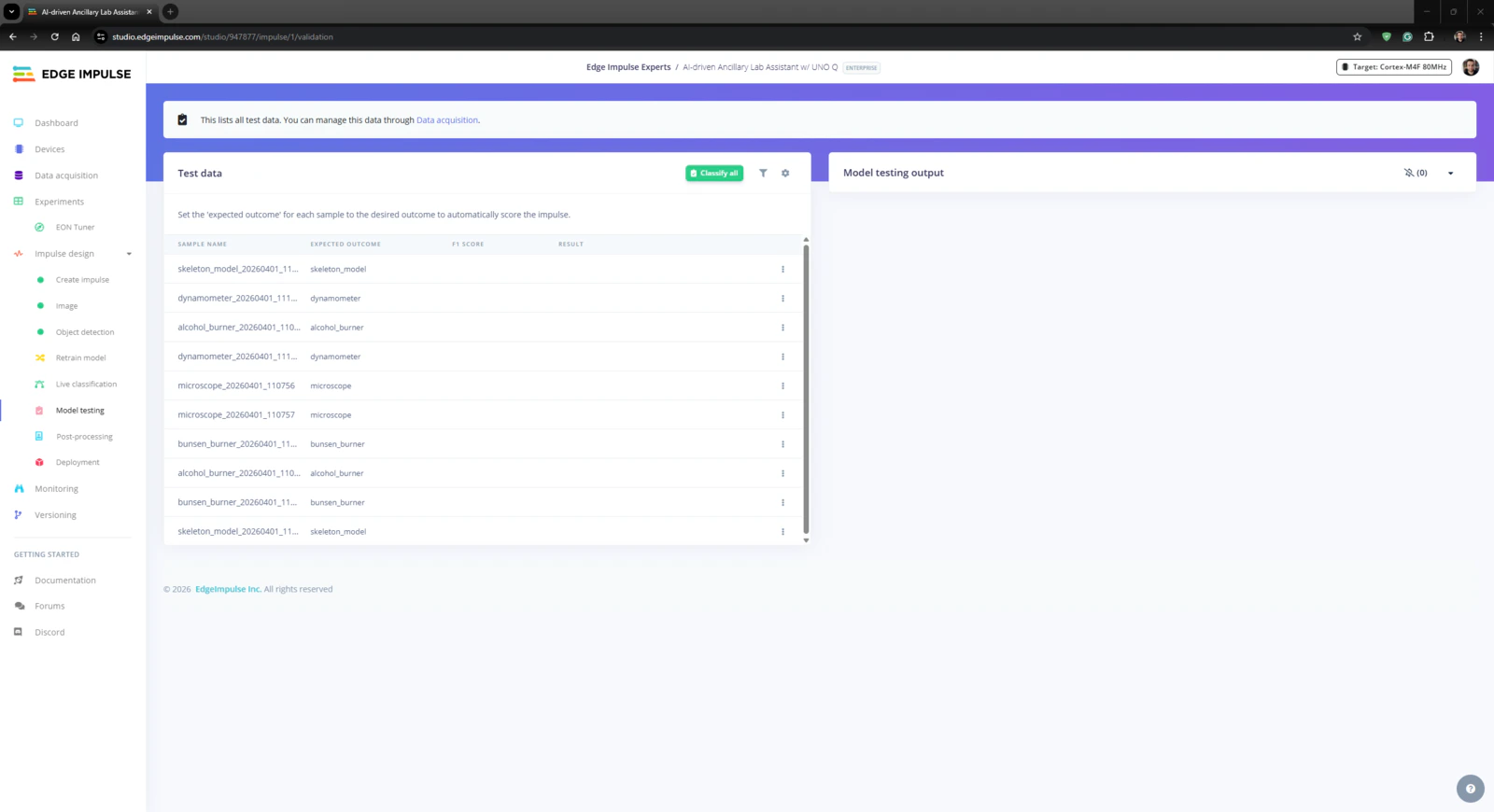
Task: Open Devices in the sidebar
Action: pyautogui.click(x=49, y=149)
